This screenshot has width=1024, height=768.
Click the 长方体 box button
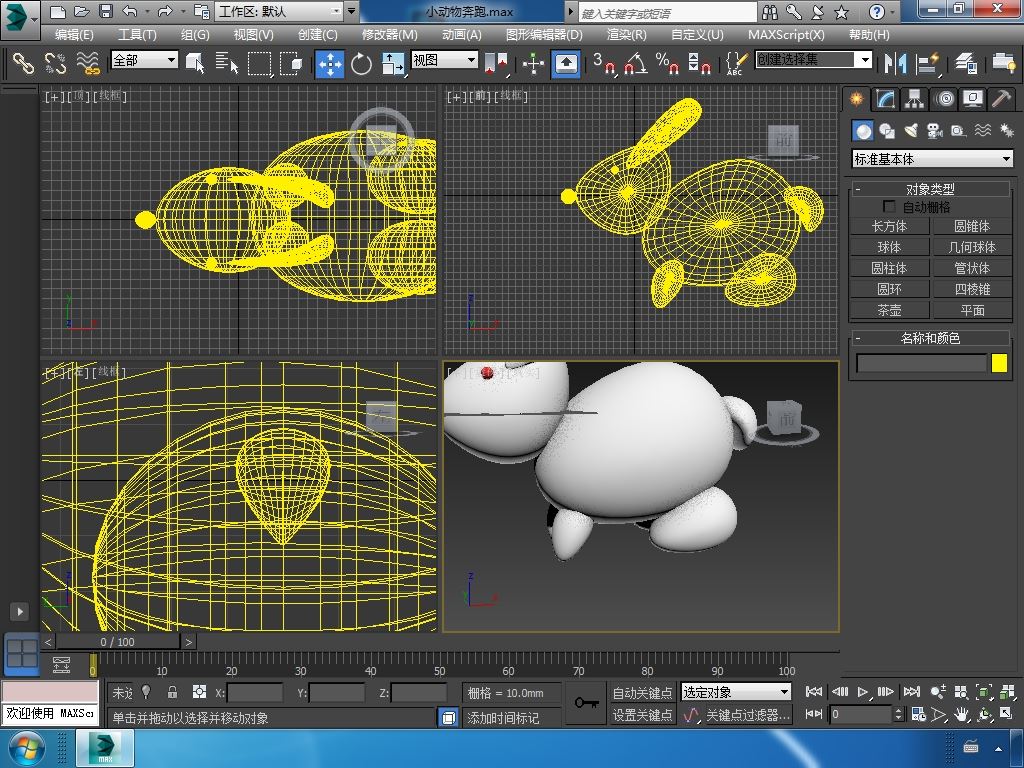point(889,226)
